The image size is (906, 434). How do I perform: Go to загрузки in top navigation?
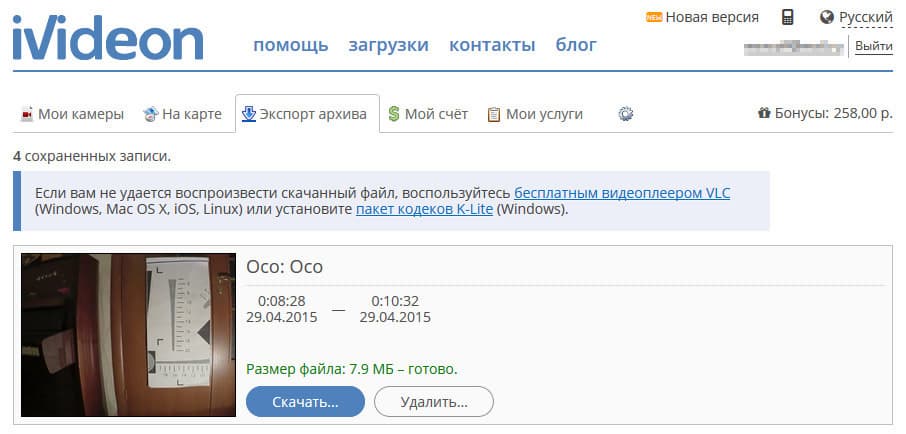388,45
